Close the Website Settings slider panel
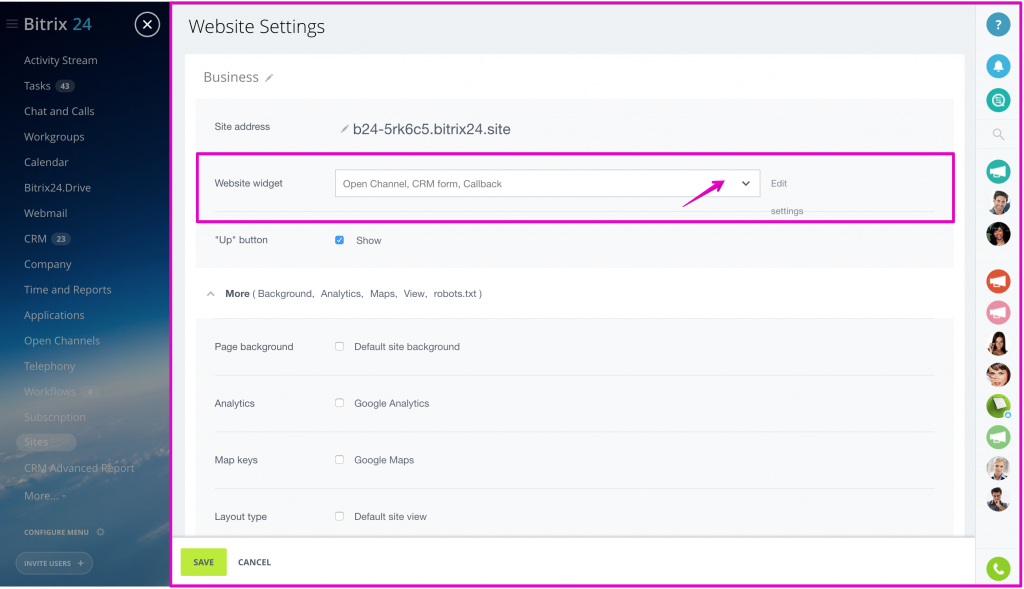 click(147, 25)
